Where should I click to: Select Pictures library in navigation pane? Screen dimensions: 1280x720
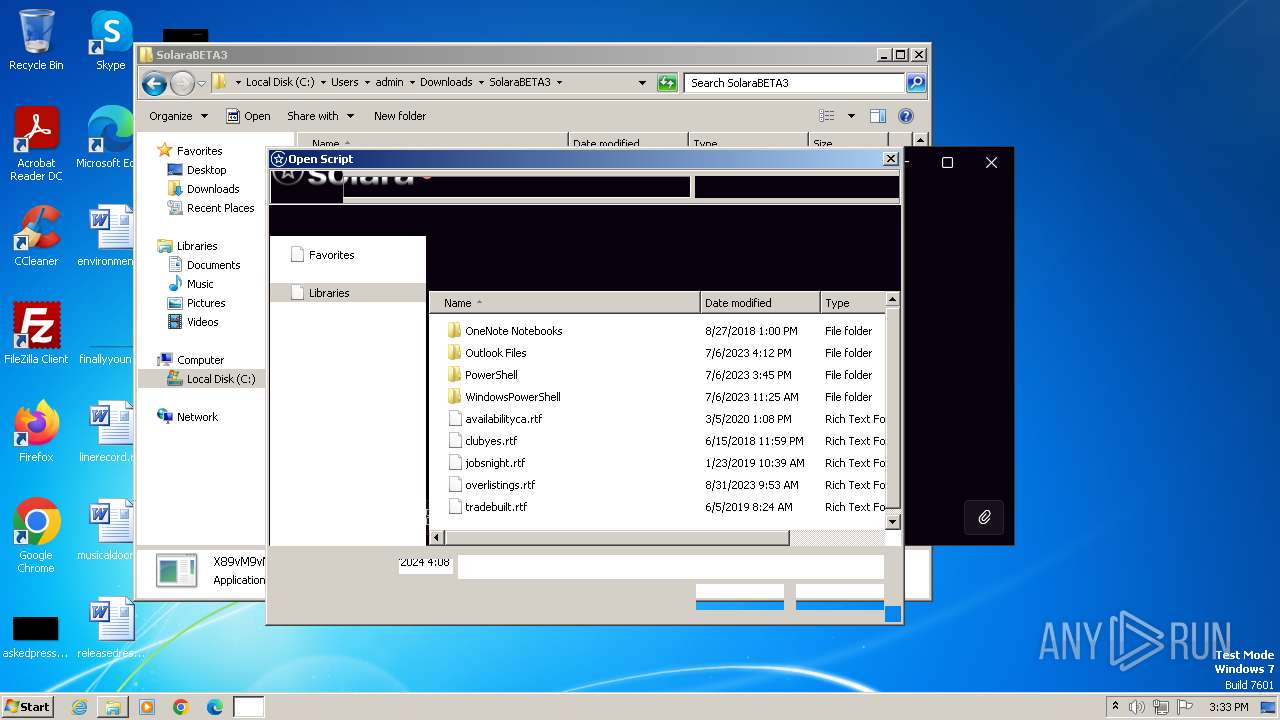point(206,303)
